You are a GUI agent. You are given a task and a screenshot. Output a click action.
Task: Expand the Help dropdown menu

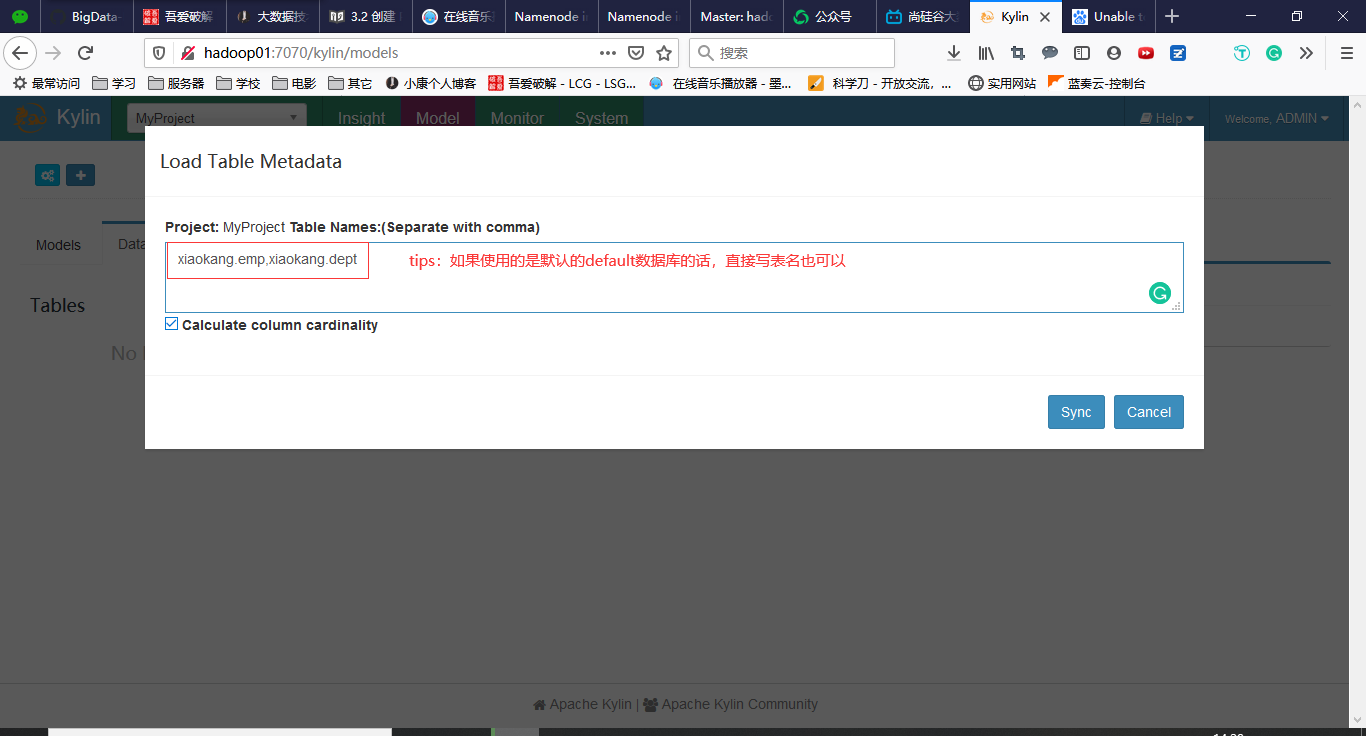tap(1167, 118)
